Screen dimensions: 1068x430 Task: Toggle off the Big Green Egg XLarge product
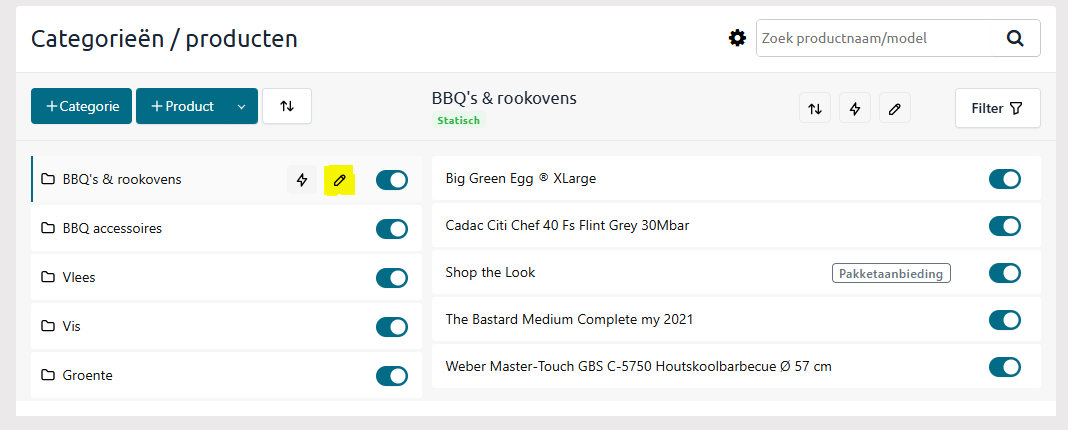tap(1005, 179)
